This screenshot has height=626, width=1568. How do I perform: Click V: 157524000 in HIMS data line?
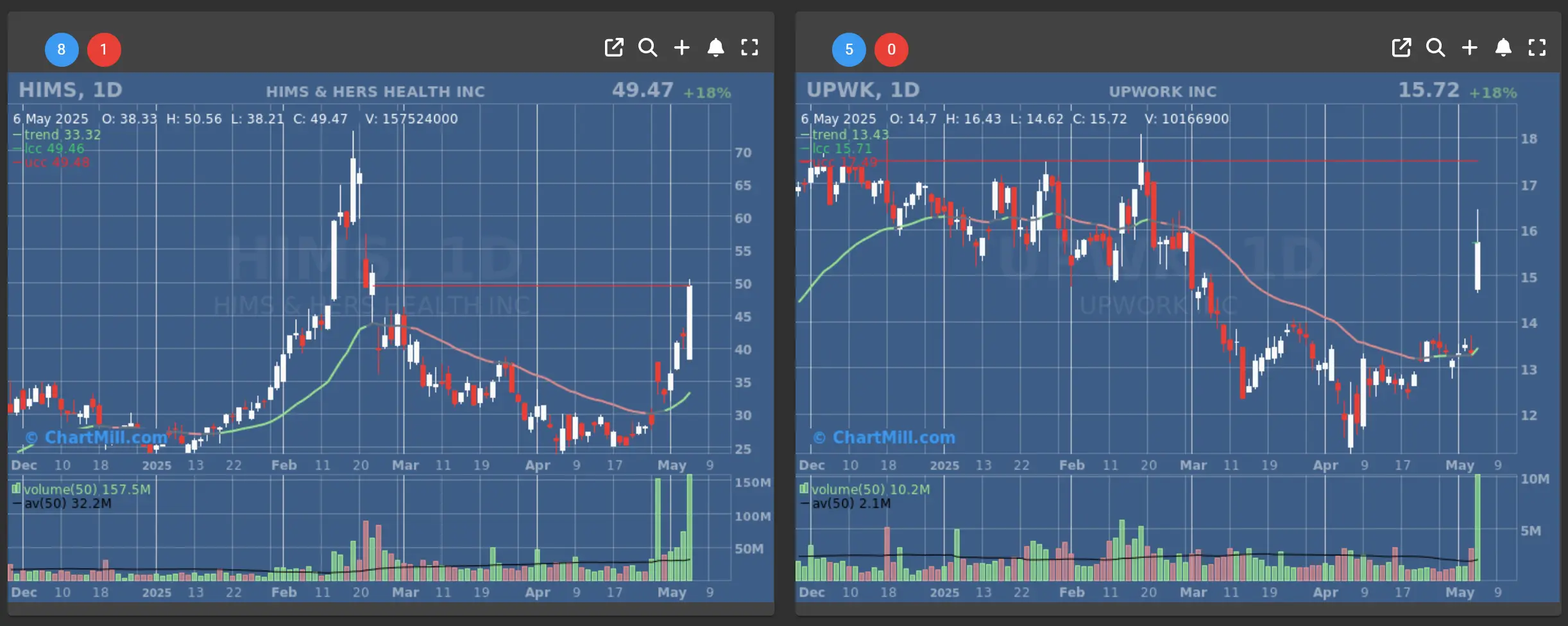411,119
